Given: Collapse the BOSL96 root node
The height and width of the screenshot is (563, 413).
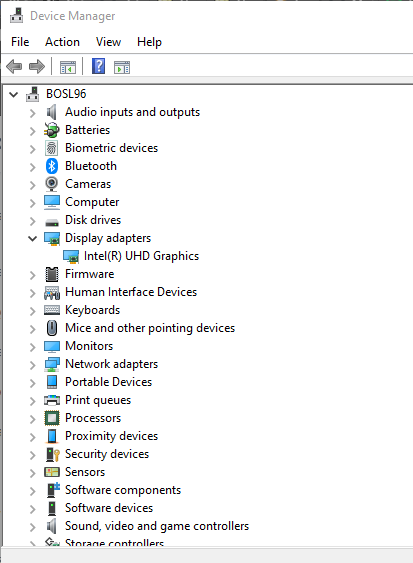Looking at the screenshot, I should (14, 95).
